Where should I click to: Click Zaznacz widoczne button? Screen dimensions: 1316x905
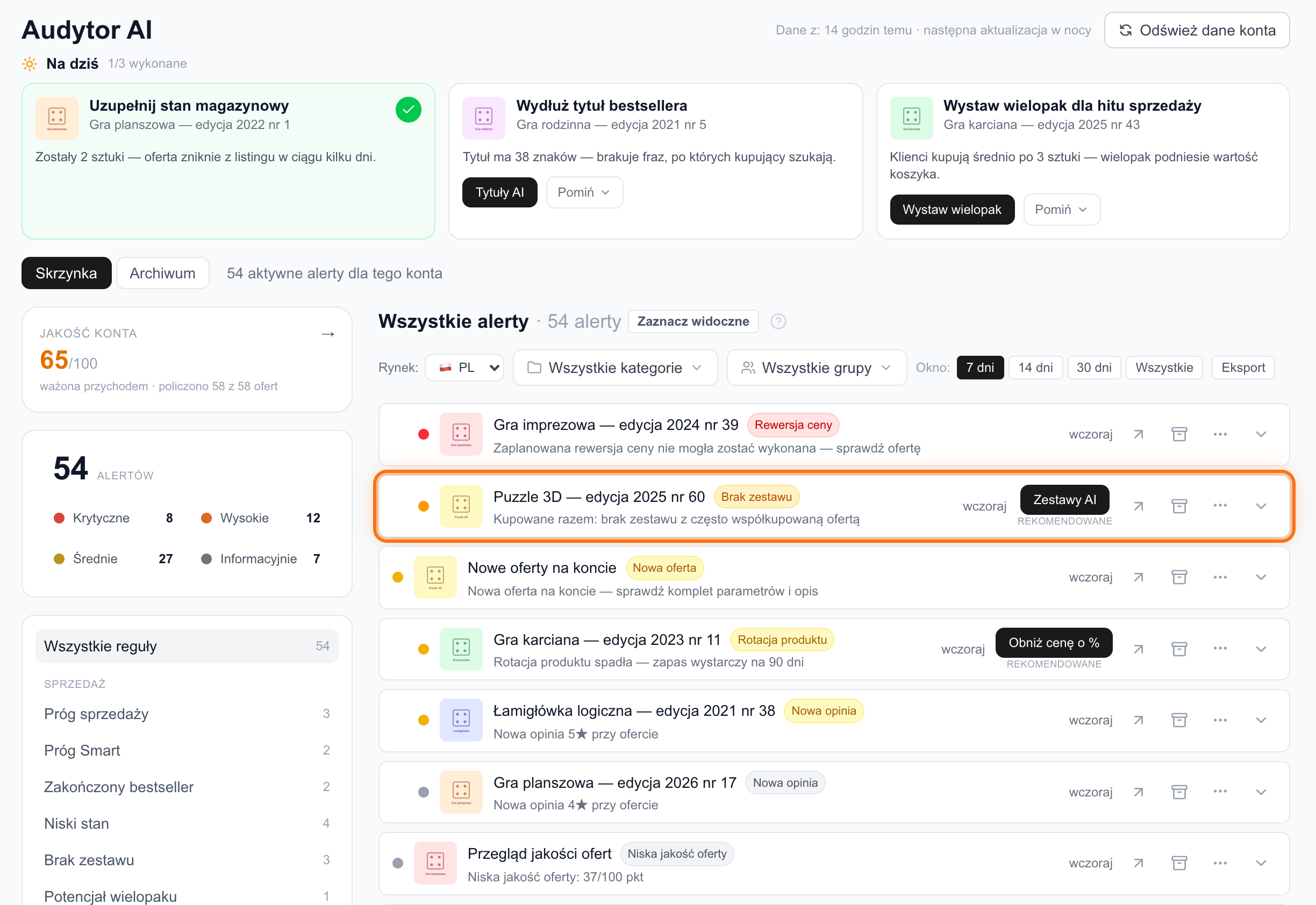tap(692, 321)
